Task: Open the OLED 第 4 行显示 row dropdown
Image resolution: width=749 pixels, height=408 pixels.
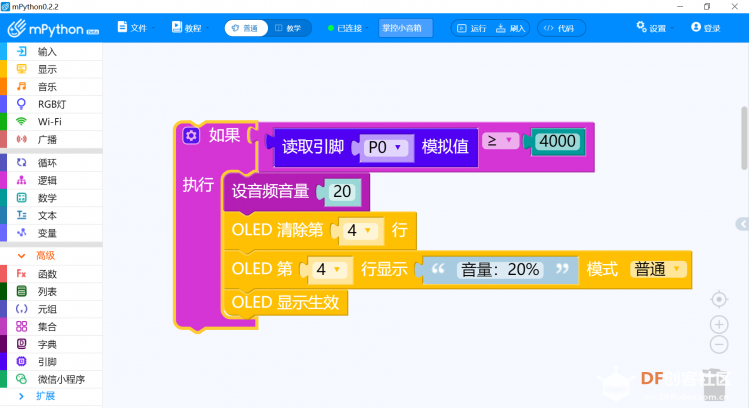Action: point(330,269)
